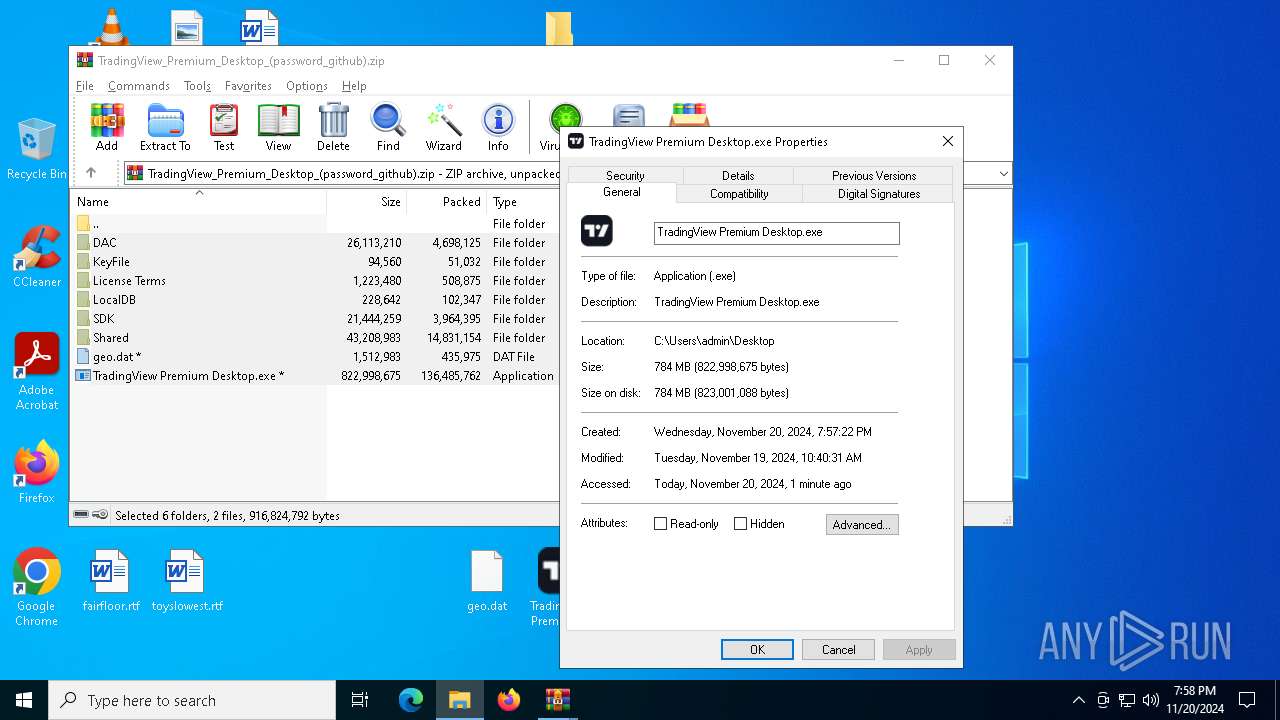The width and height of the screenshot is (1280, 720).
Task: Open the File menu in WinRAR
Action: pyautogui.click(x=85, y=86)
